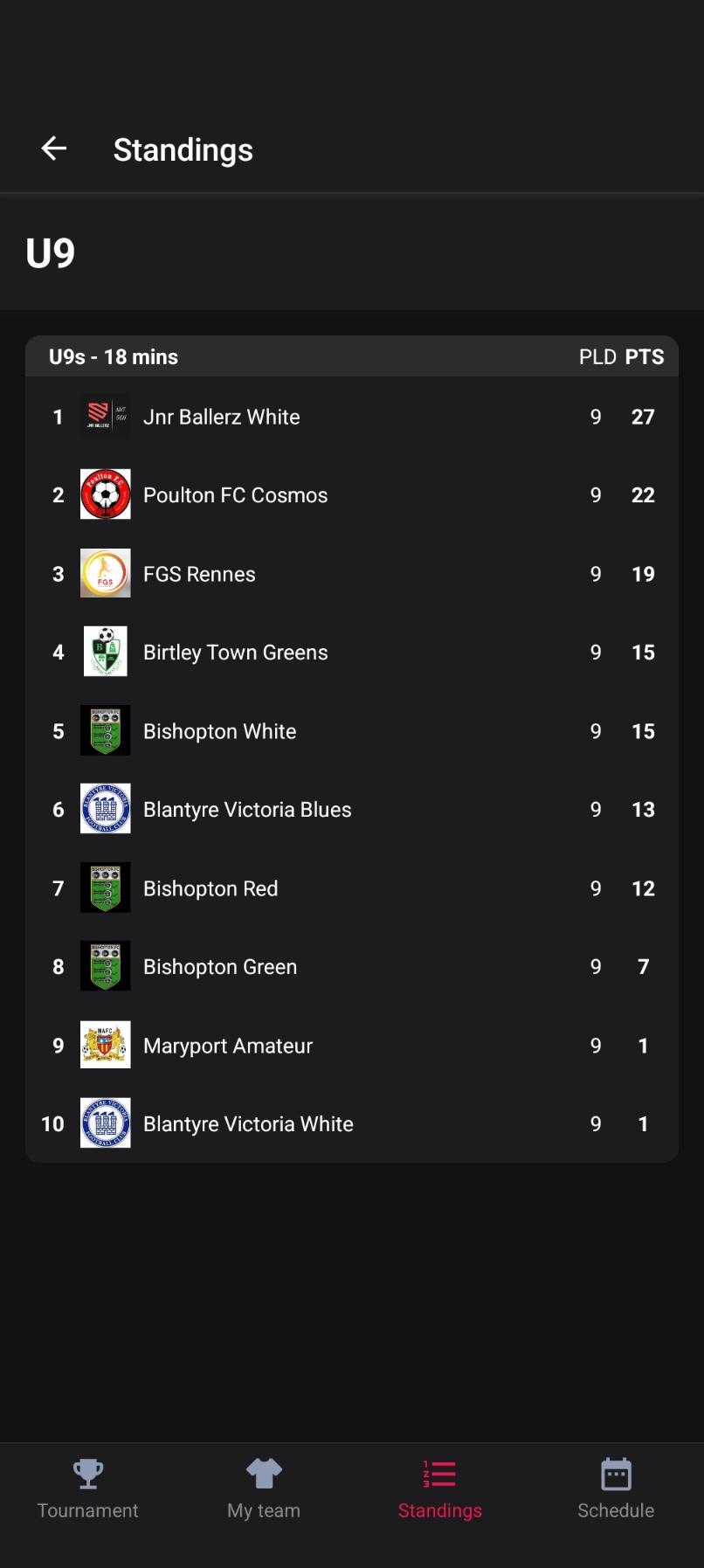Tap the Standings list icon
This screenshot has height=1568, width=704.
(439, 1474)
